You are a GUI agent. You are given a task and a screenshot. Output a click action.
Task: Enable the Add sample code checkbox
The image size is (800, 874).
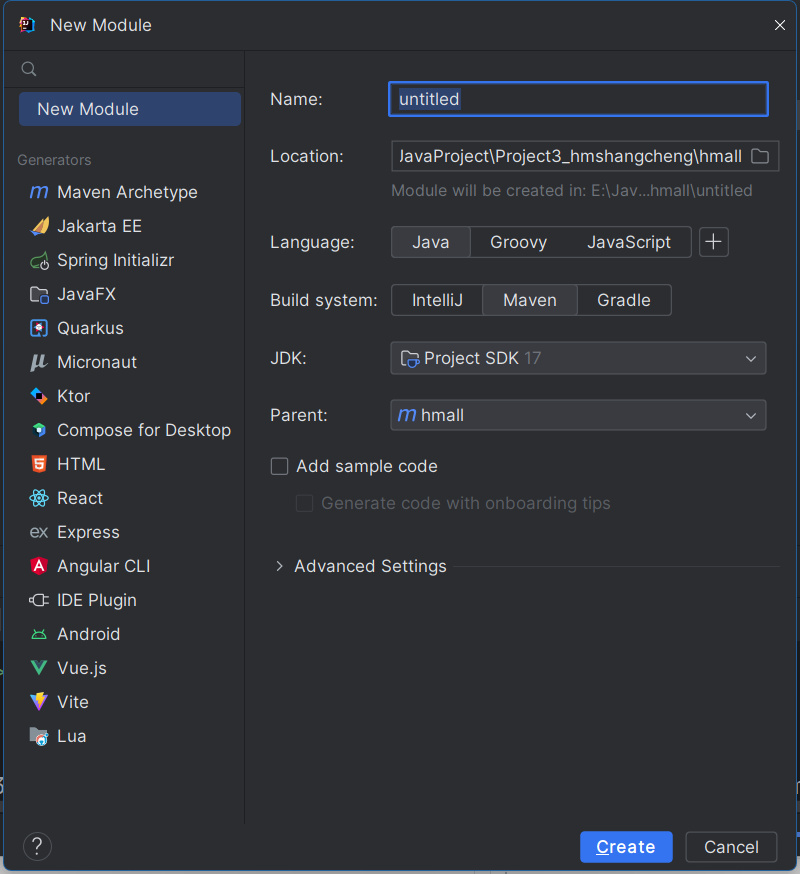pyautogui.click(x=279, y=467)
